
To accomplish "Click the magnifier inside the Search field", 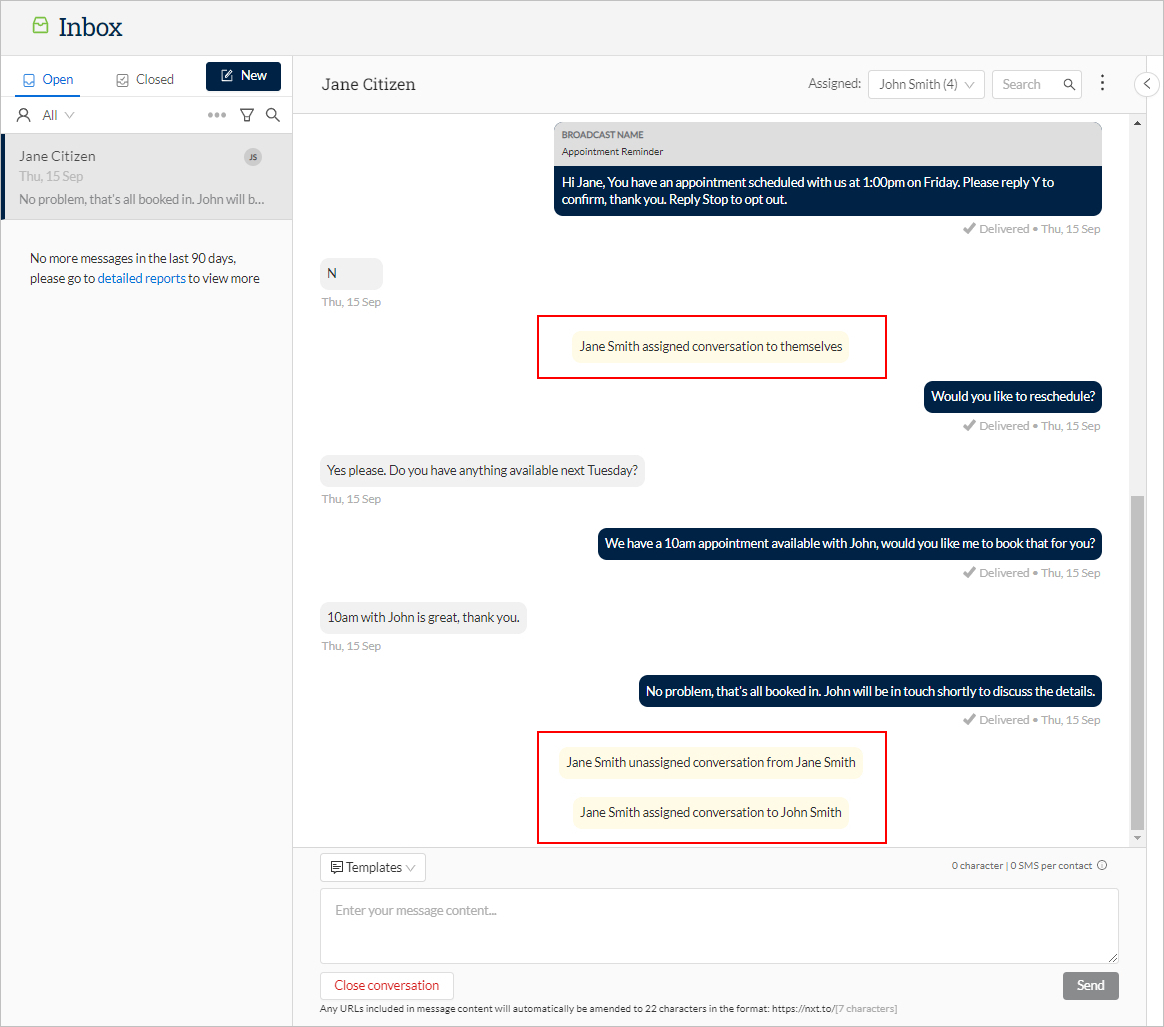I will point(1068,84).
